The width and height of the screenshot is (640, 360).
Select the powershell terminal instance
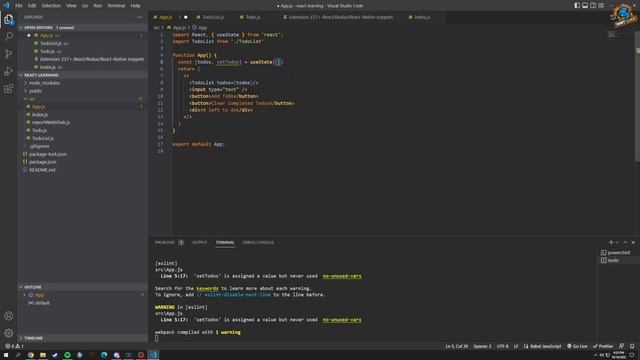(x=619, y=253)
